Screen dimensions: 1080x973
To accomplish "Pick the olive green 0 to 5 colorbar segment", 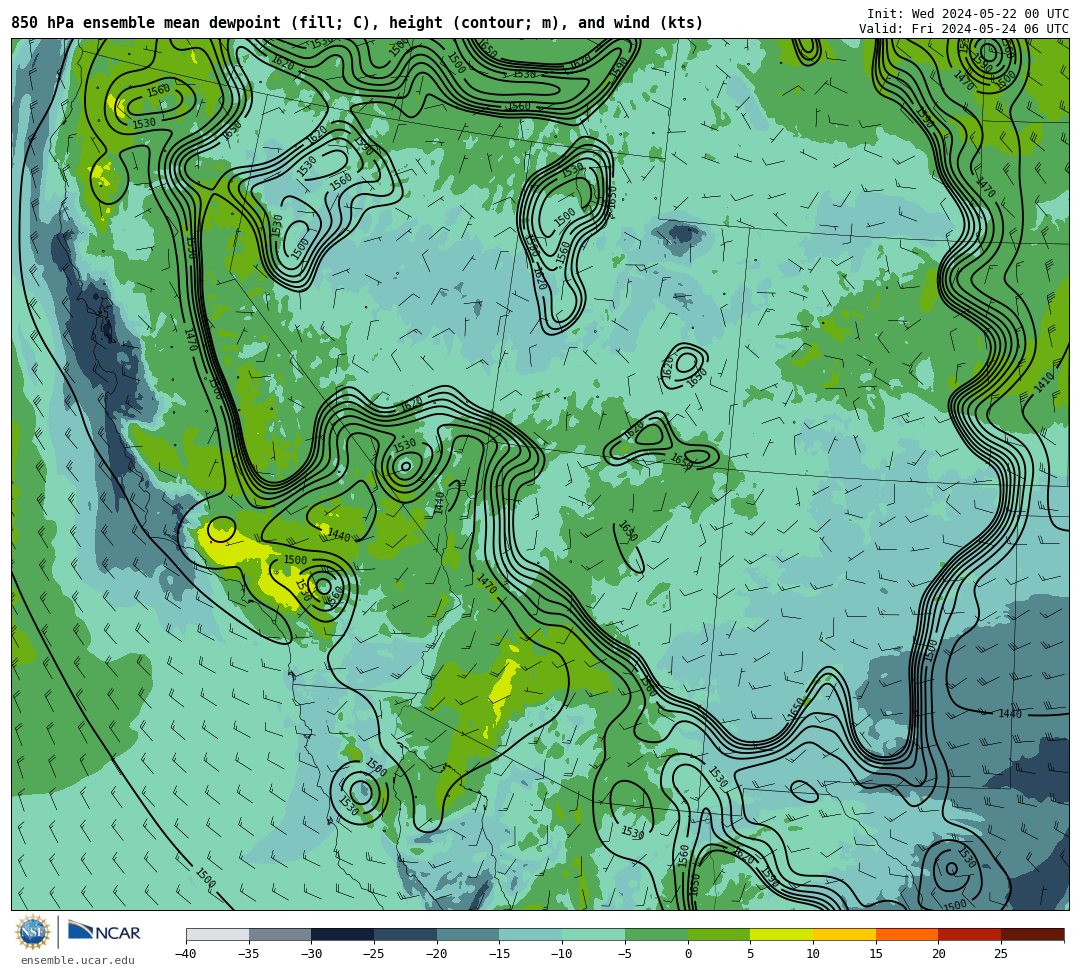I will pos(719,934).
